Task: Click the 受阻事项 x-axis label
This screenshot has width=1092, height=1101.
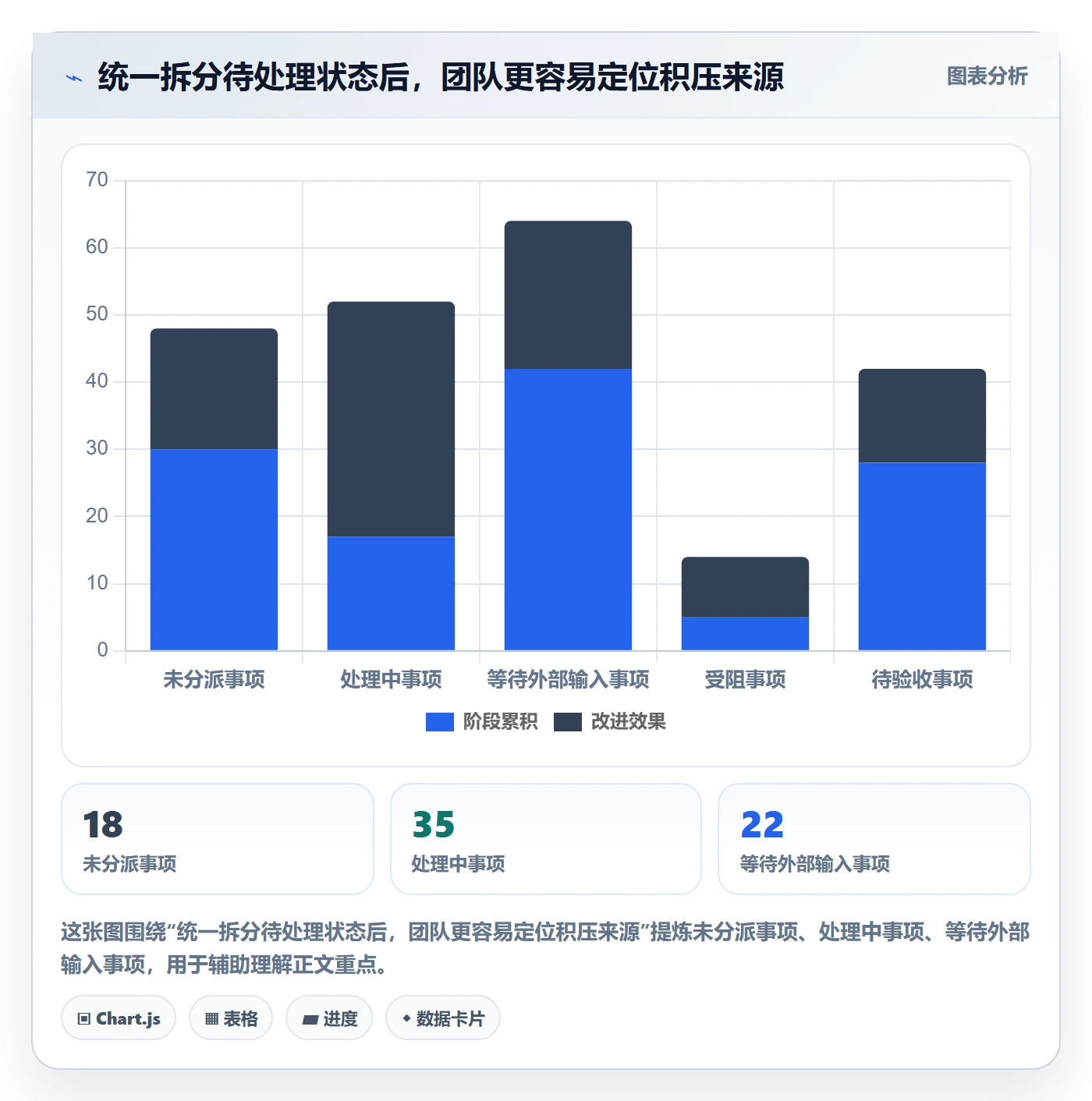Action: click(745, 680)
